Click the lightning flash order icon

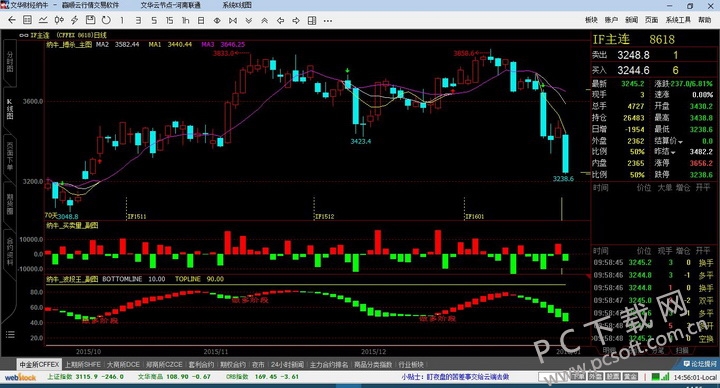tap(74, 20)
